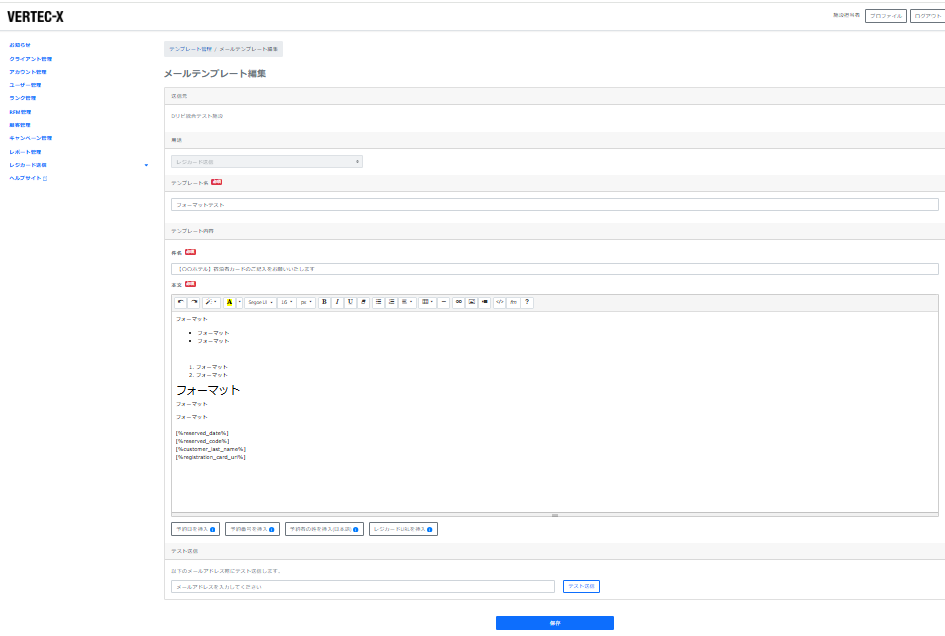Screen dimensions: 945x636
Task: Toggle bold formatting
Action: pos(324,302)
